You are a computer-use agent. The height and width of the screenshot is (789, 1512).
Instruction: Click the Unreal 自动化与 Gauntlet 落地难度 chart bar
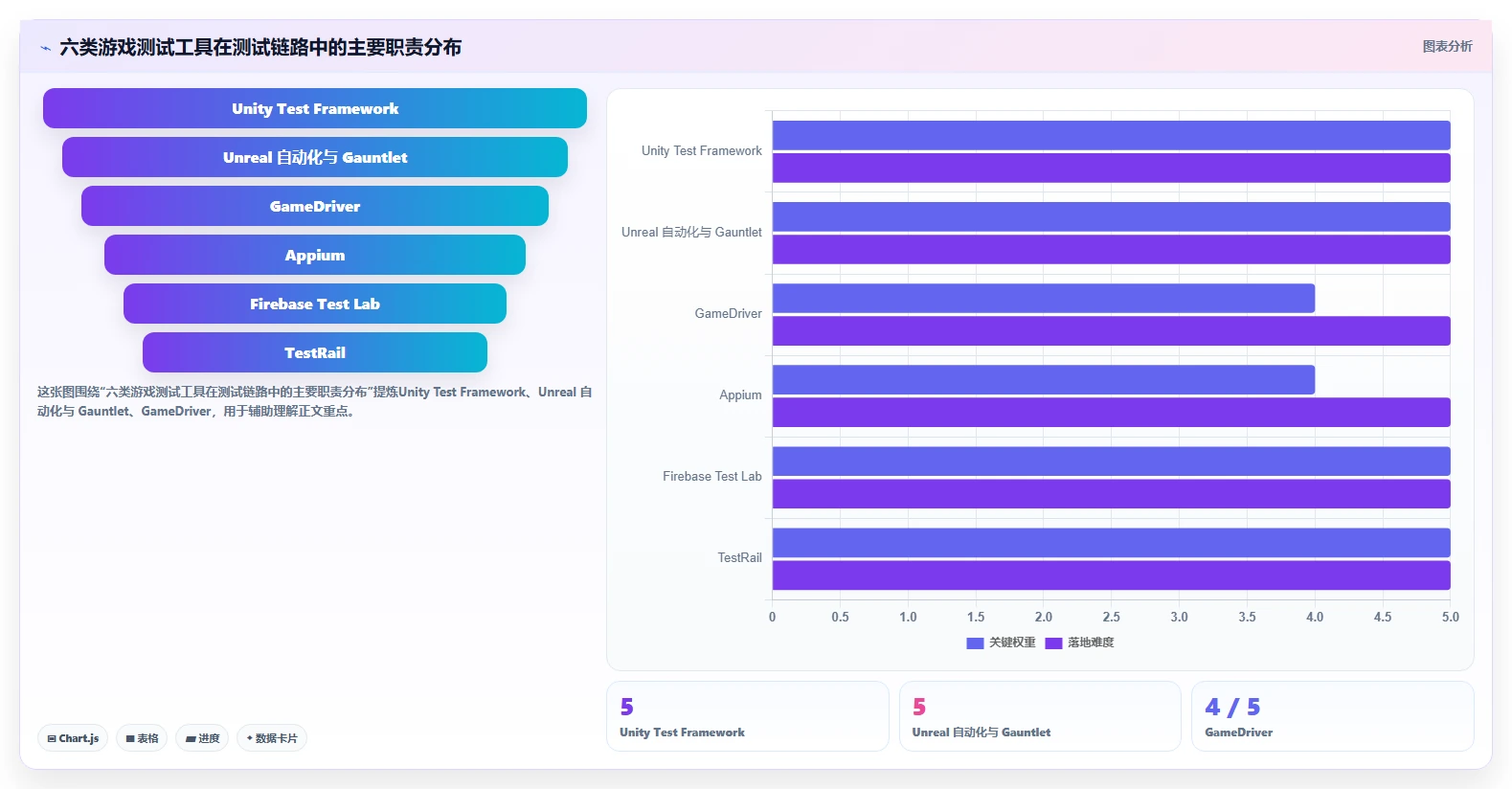[1111, 249]
